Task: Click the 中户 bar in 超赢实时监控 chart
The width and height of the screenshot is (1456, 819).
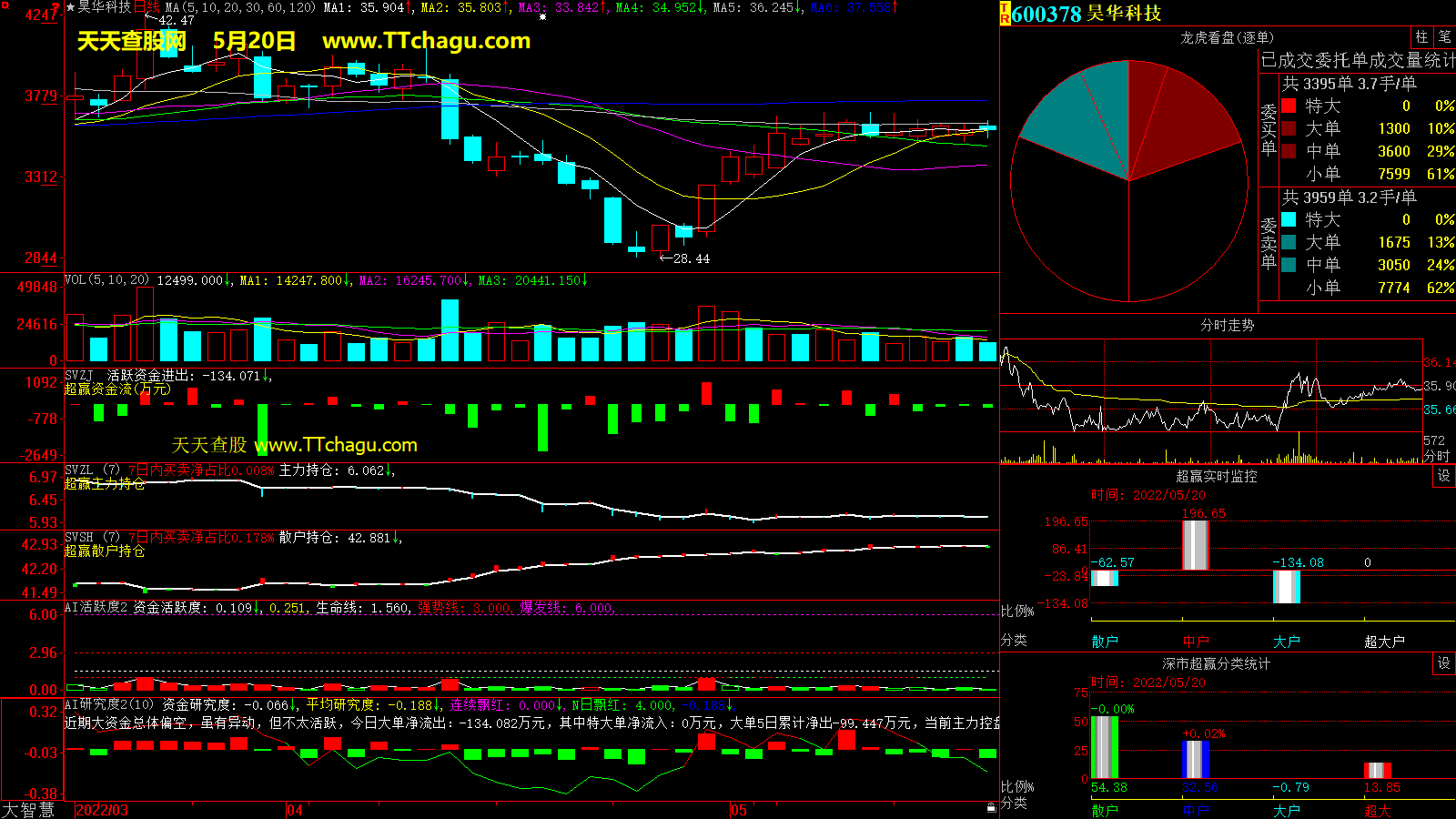Action: [x=1195, y=544]
